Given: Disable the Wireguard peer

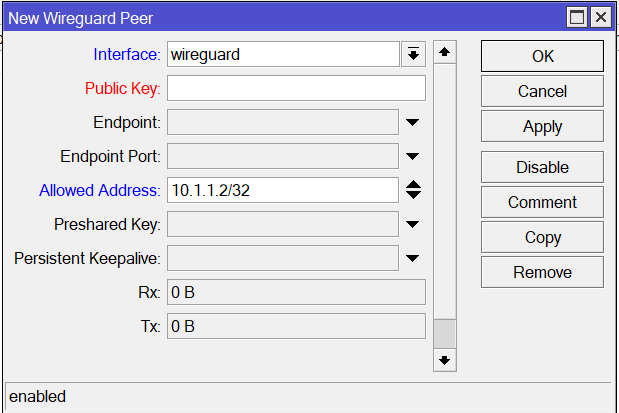Looking at the screenshot, I should coord(542,167).
